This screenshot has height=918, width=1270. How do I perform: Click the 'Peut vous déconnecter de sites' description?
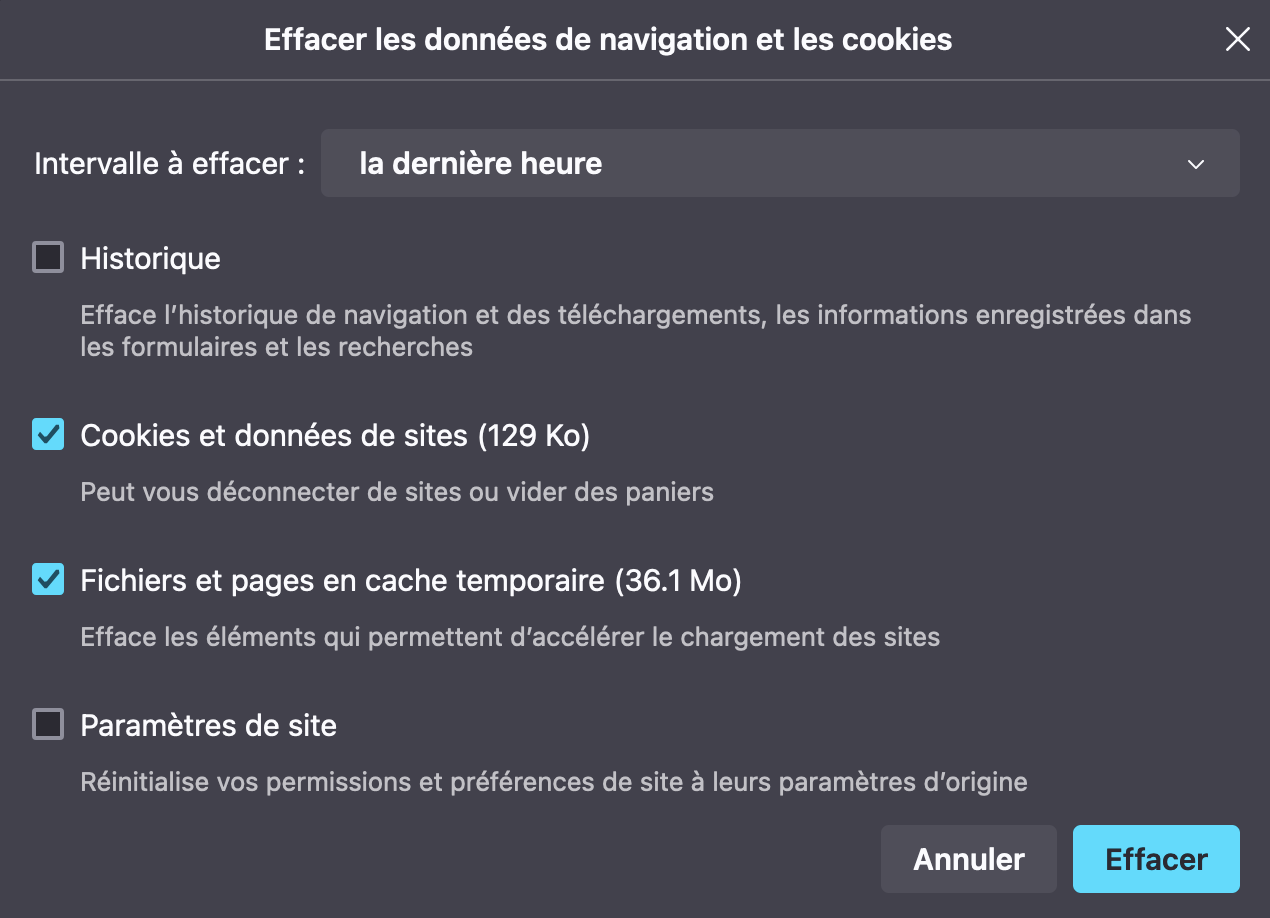tap(396, 492)
